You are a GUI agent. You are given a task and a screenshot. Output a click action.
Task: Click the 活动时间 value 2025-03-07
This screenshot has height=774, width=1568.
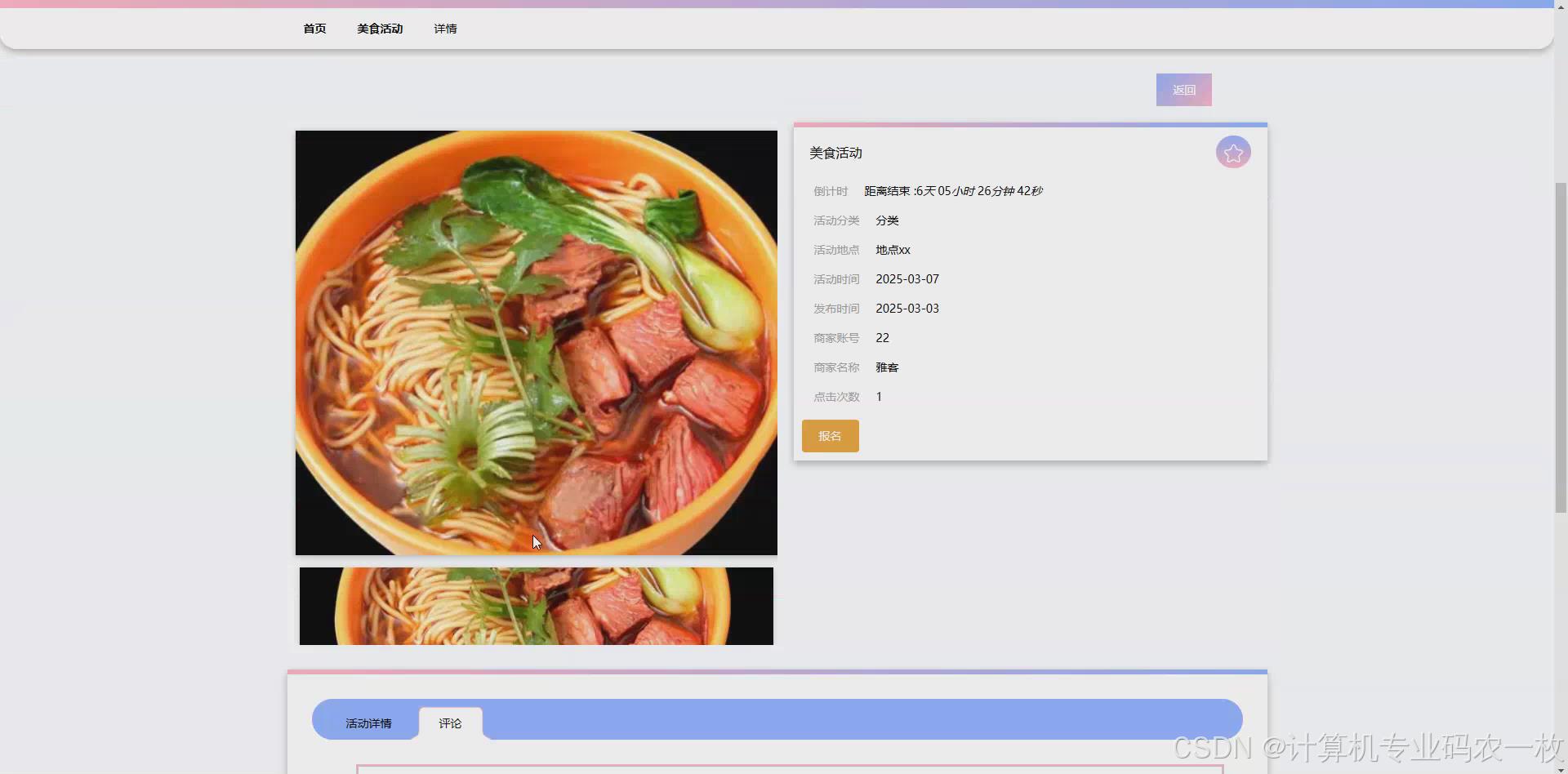pyautogui.click(x=907, y=279)
